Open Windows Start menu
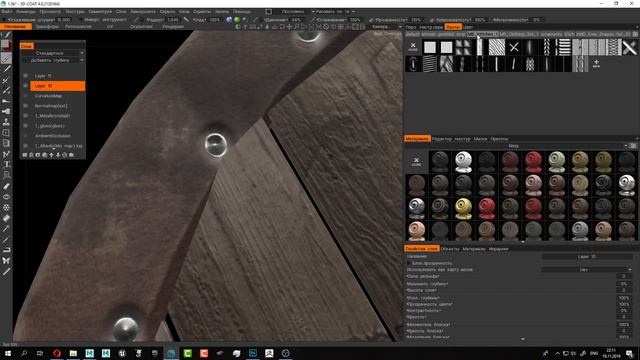 (8, 353)
